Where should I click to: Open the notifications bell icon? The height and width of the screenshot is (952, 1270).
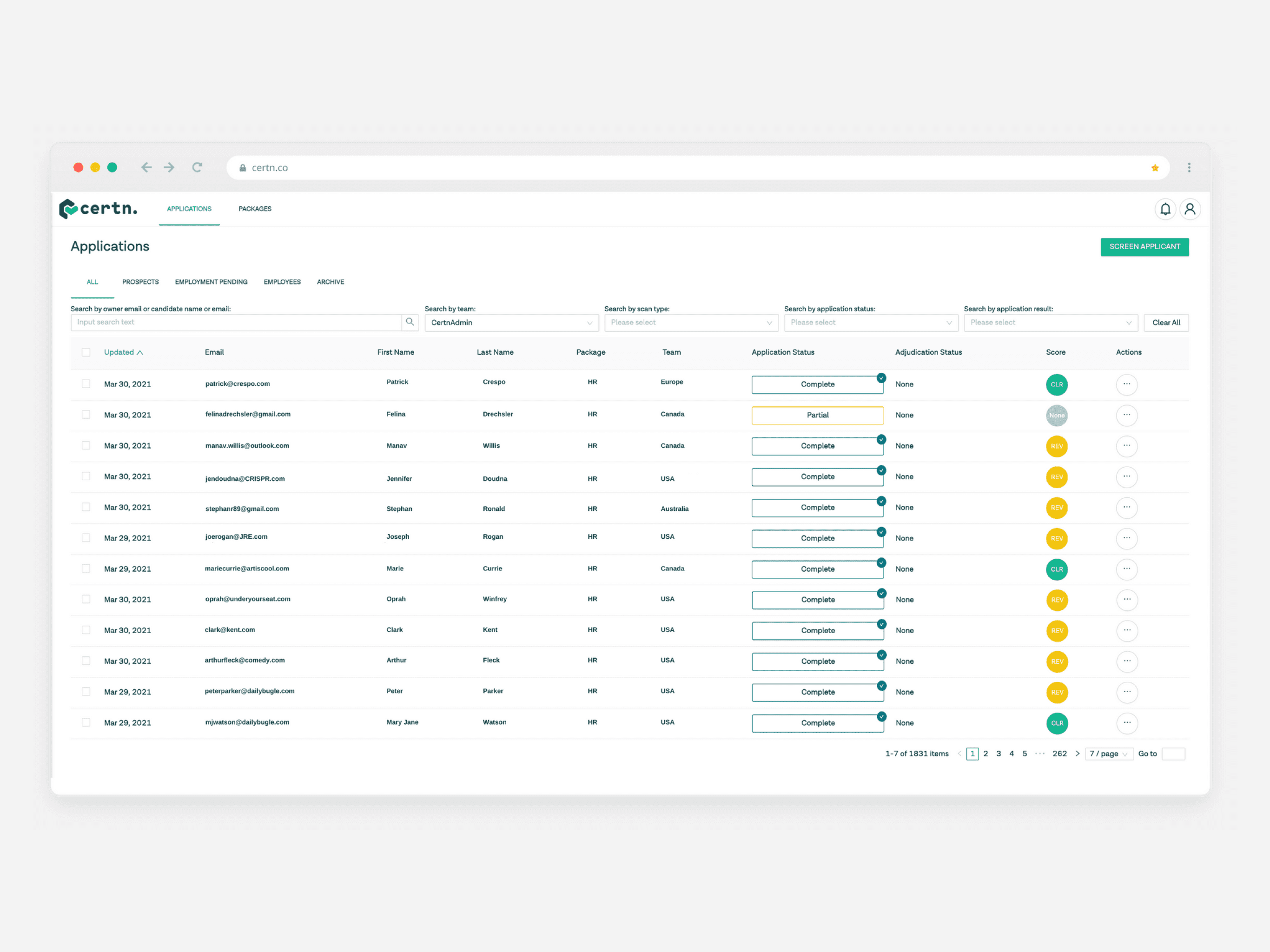pyautogui.click(x=1165, y=209)
